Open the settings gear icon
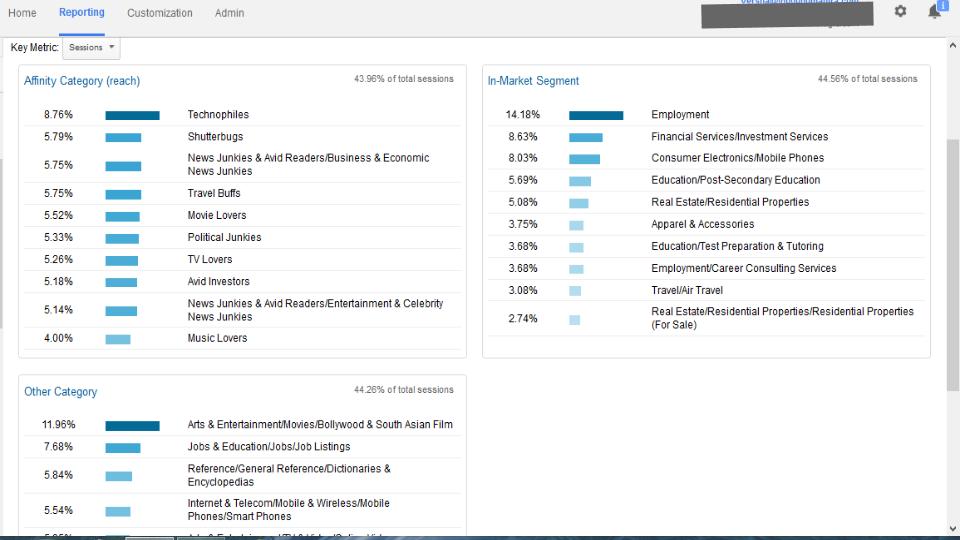Image resolution: width=960 pixels, height=540 pixels. point(900,11)
